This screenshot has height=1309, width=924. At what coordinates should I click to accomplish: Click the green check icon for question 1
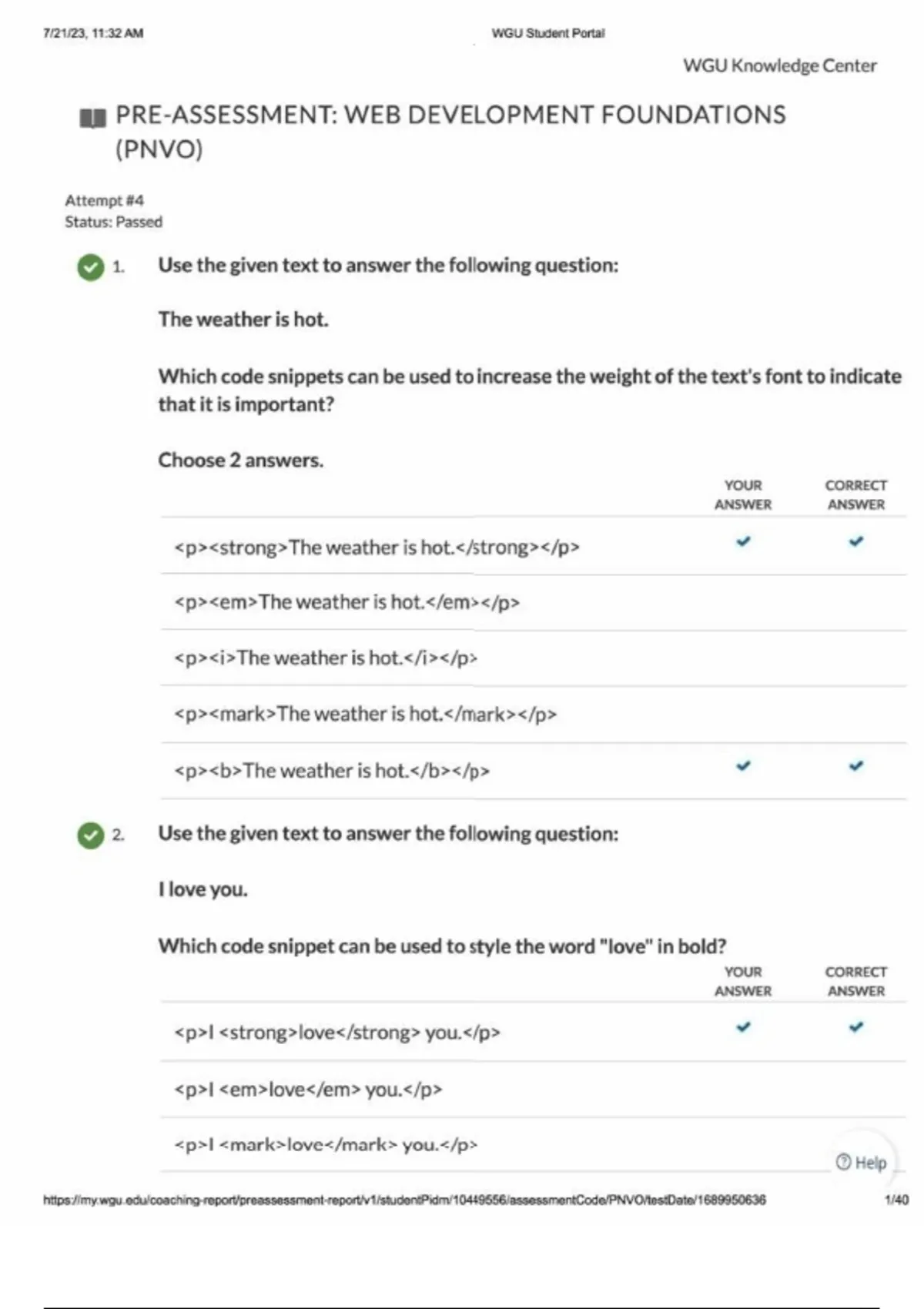(x=91, y=267)
